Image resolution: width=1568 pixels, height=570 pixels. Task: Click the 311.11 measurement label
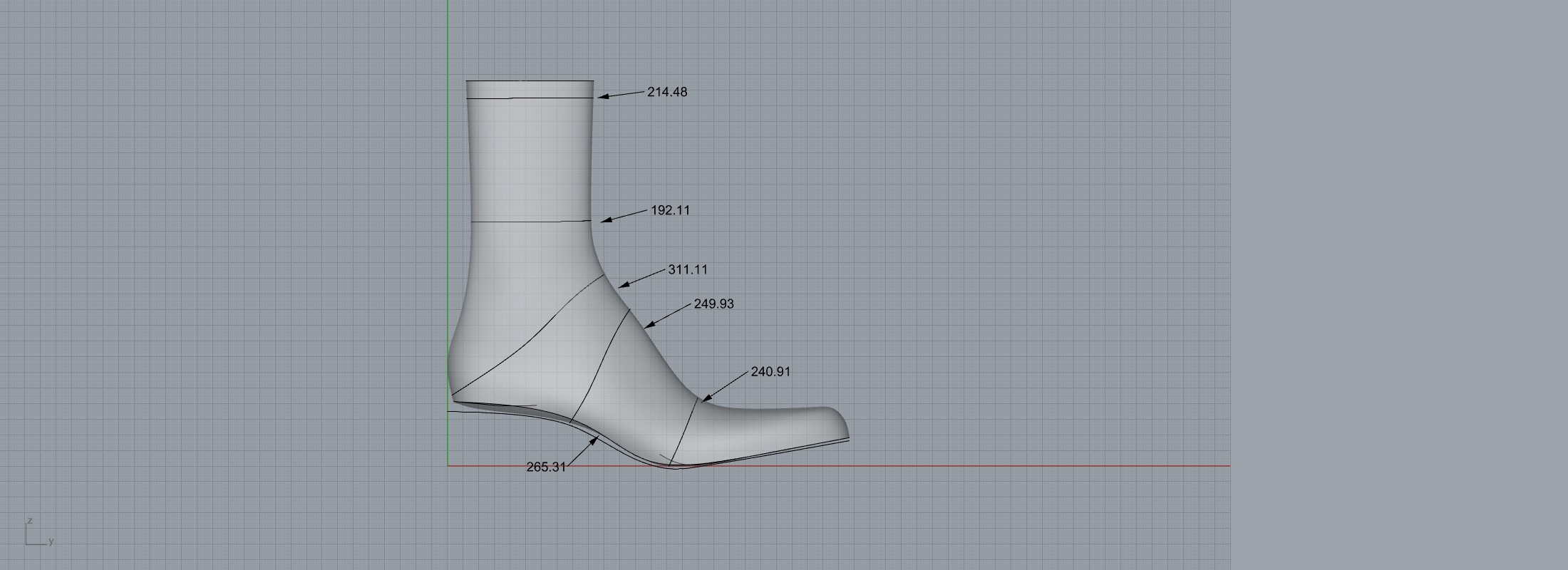pos(688,270)
